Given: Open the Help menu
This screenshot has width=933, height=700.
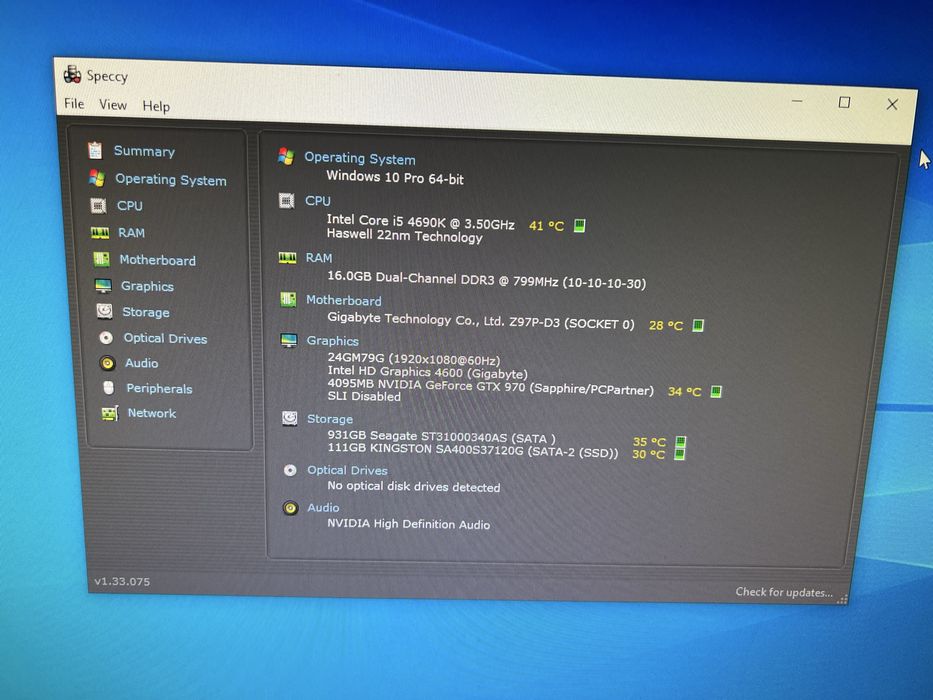Looking at the screenshot, I should click(x=156, y=106).
